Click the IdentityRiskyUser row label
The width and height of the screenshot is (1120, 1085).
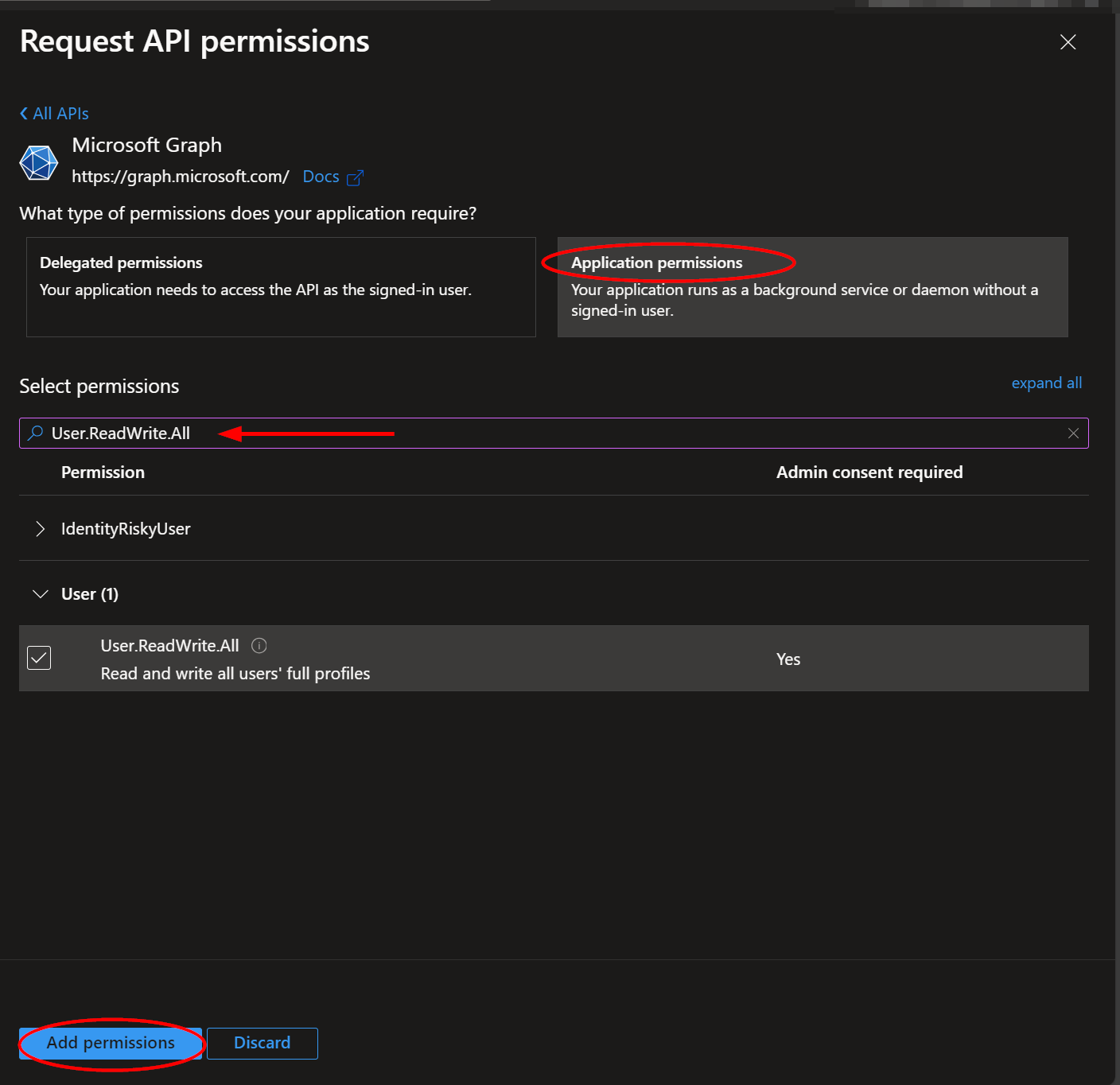126,529
